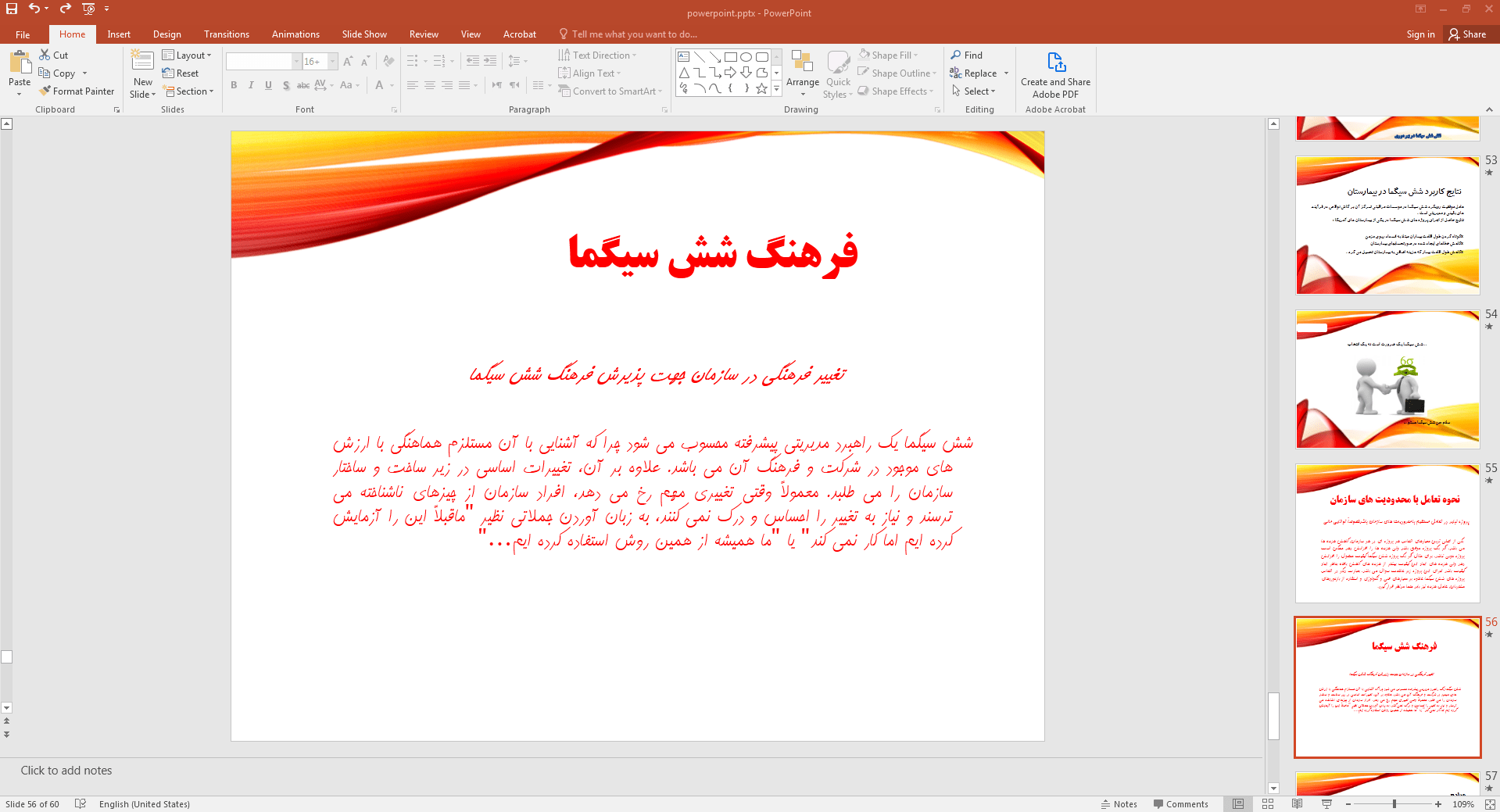Click the Reset slide command
This screenshot has width=1500, height=812.
(x=181, y=73)
